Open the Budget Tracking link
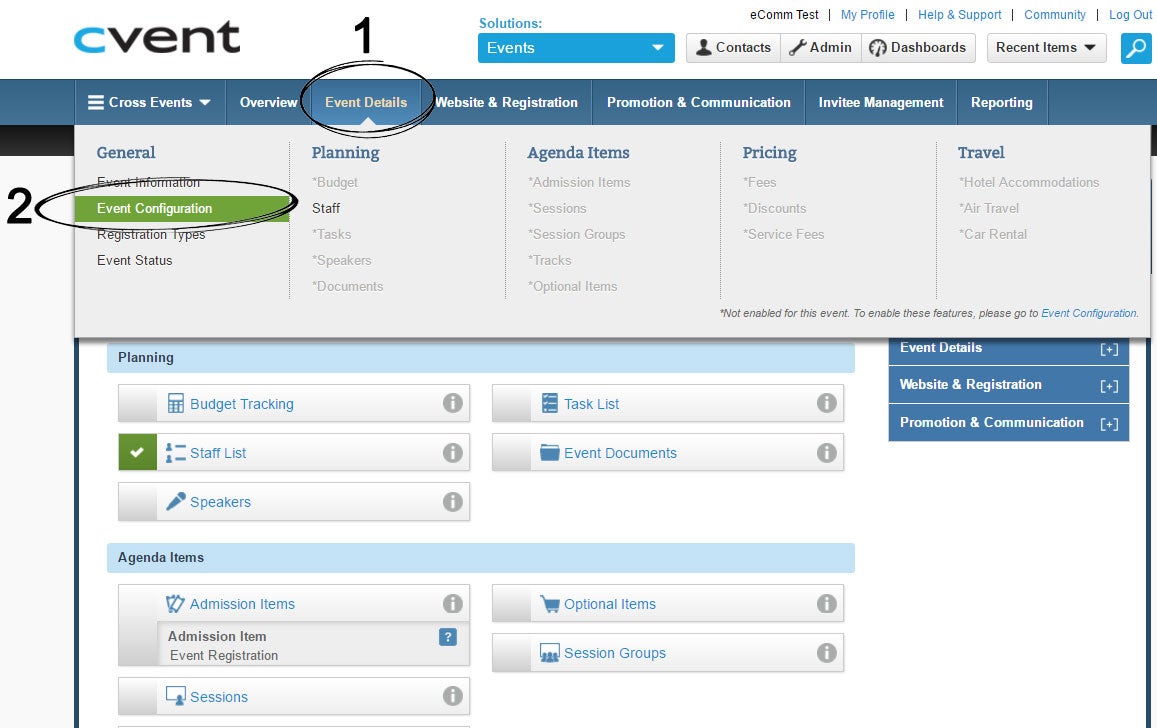 (241, 404)
